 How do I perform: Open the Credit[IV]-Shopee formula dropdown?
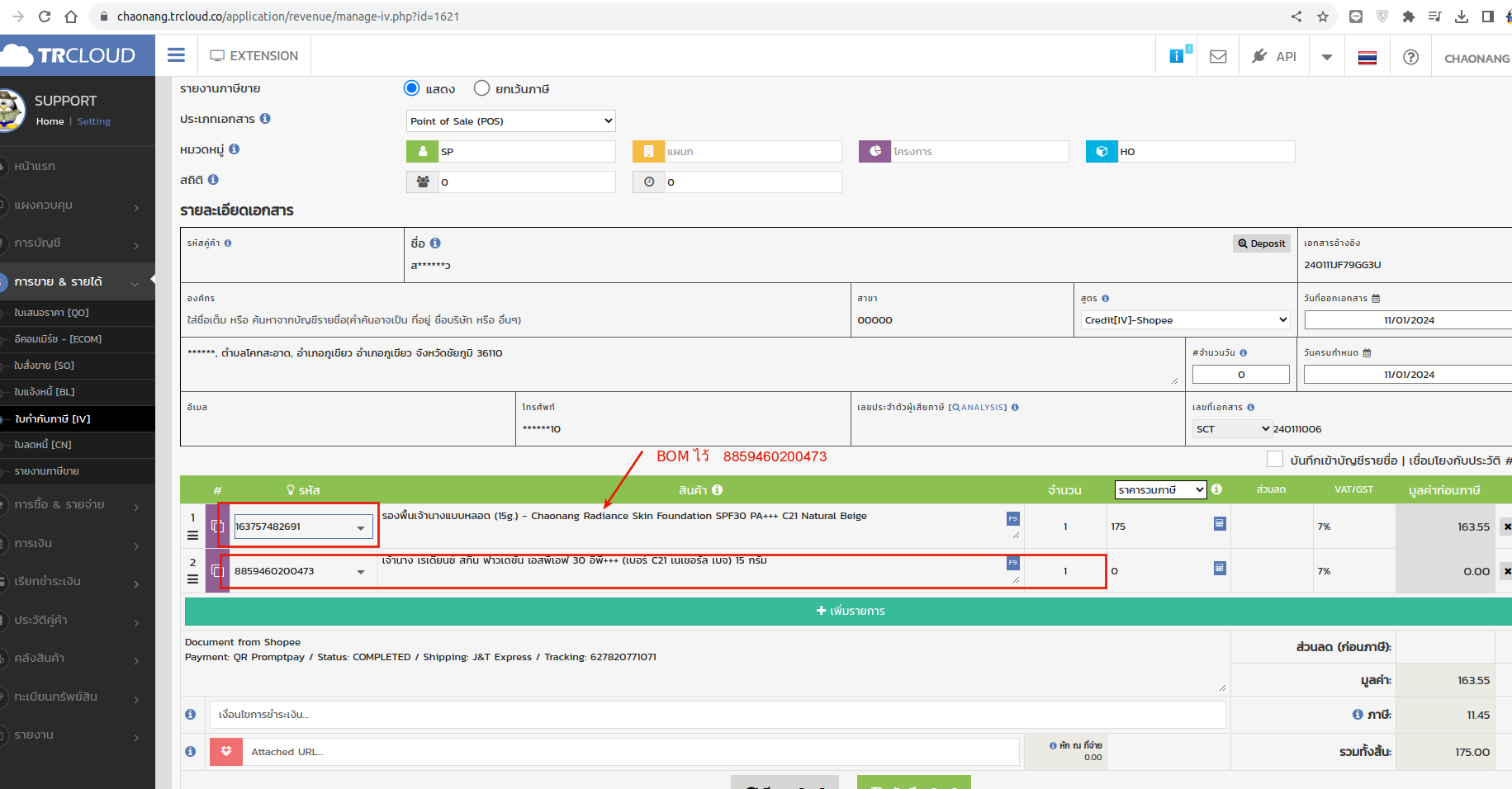(1185, 320)
